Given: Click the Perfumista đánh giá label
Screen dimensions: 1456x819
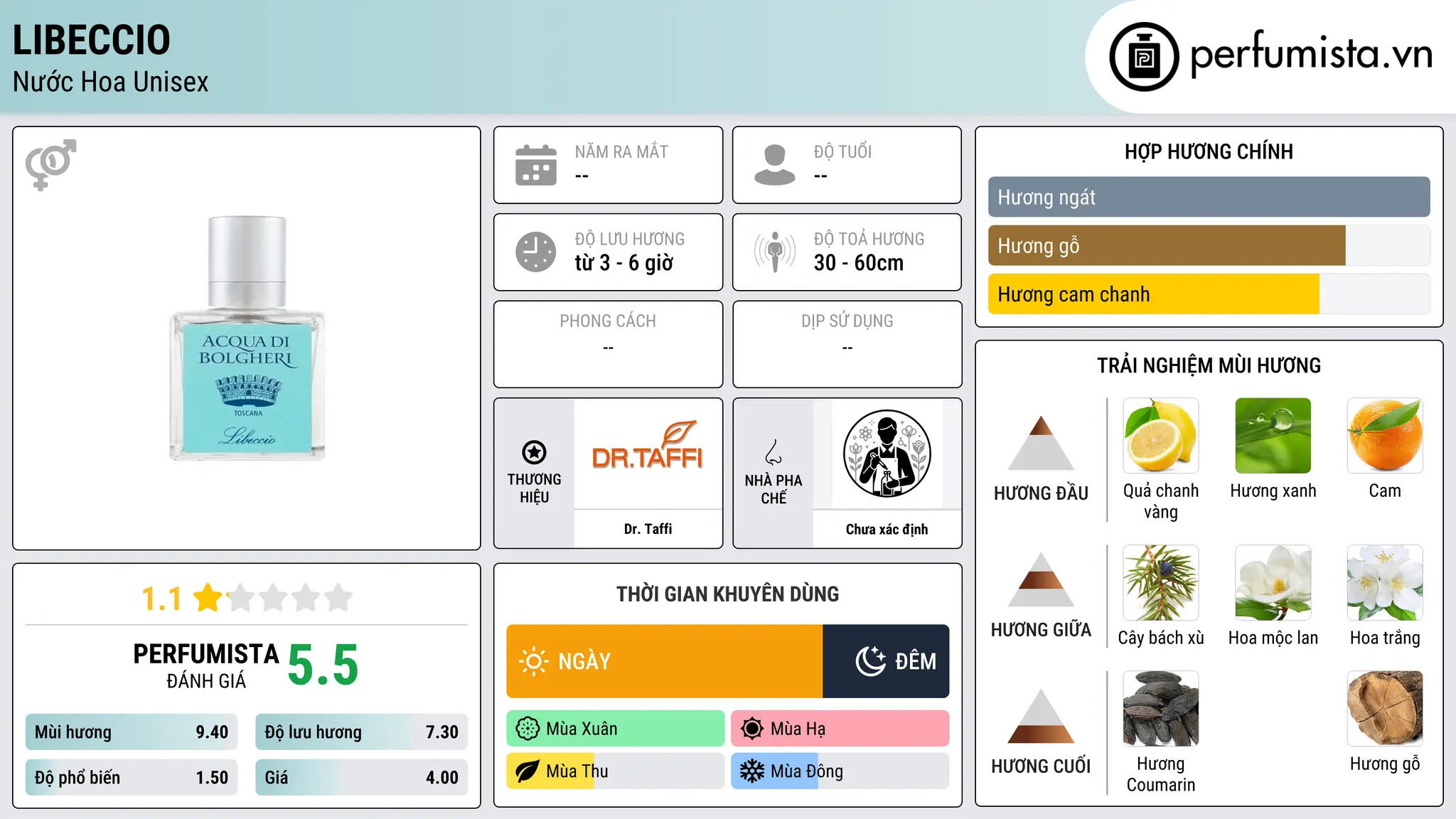Looking at the screenshot, I should (206, 666).
